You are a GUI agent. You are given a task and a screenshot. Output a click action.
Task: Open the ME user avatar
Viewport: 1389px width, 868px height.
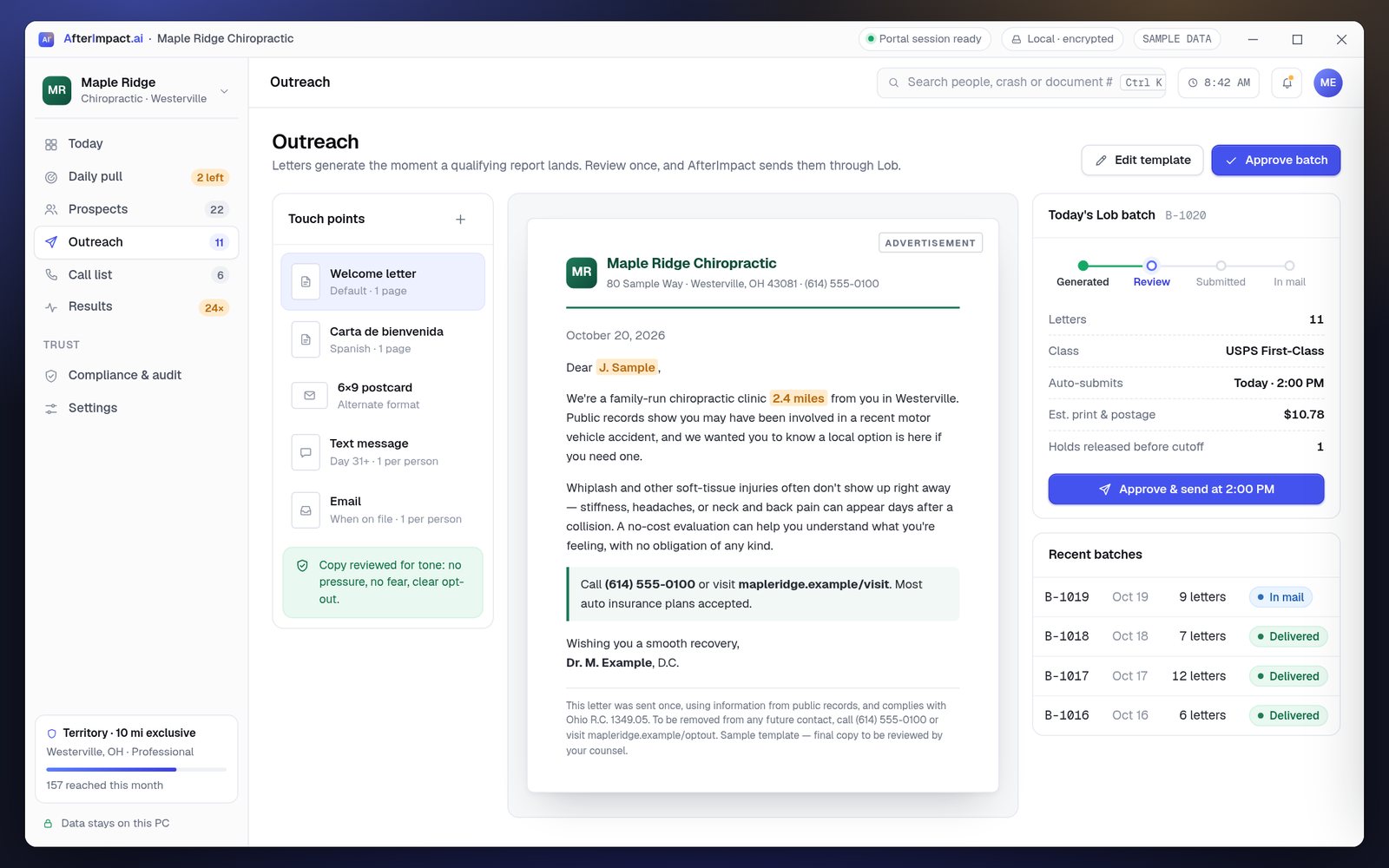1327,82
